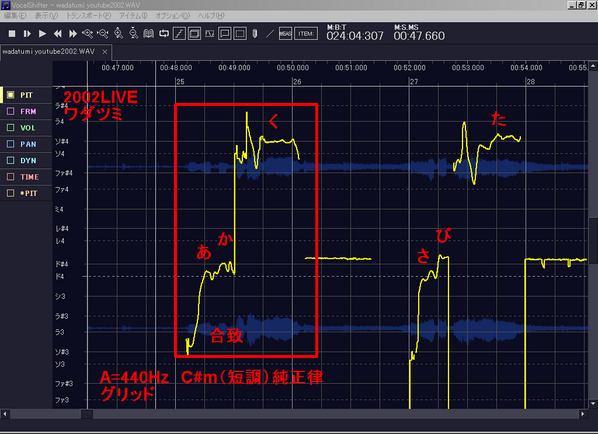Toggle the FRM edit mode checkbox
The height and width of the screenshot is (434, 598).
[x=11, y=111]
